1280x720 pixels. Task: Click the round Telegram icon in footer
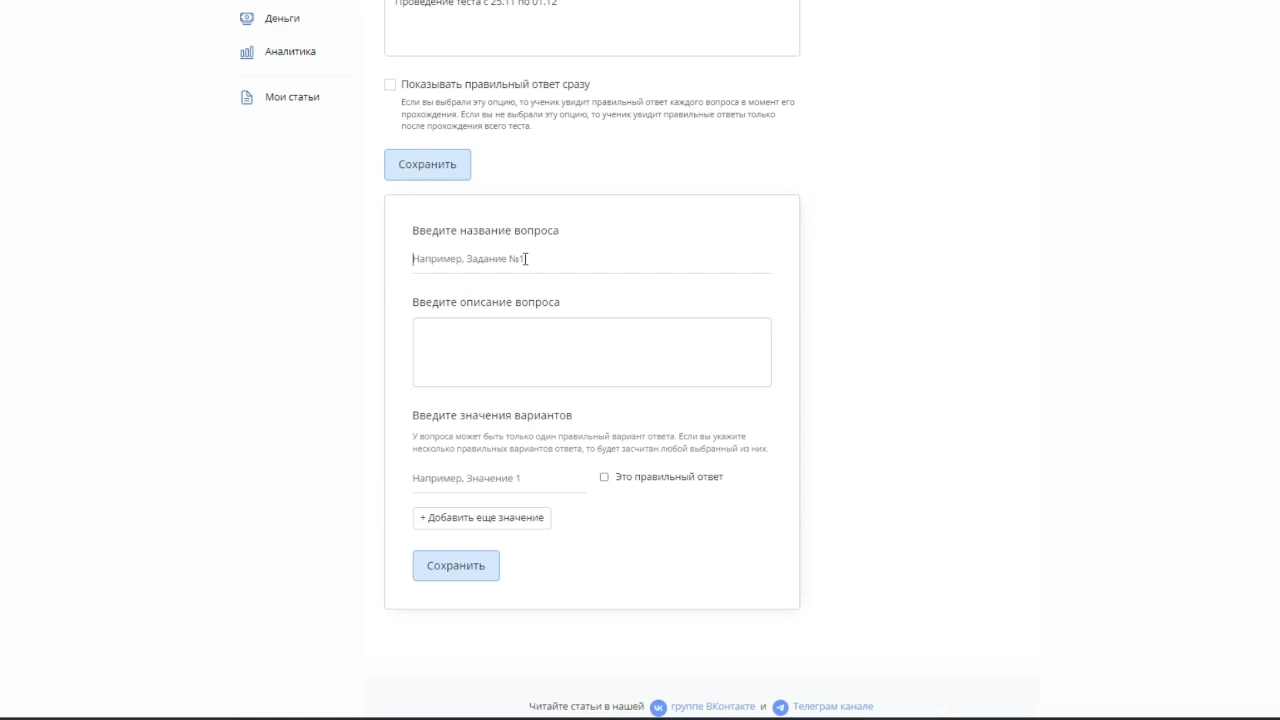point(780,707)
